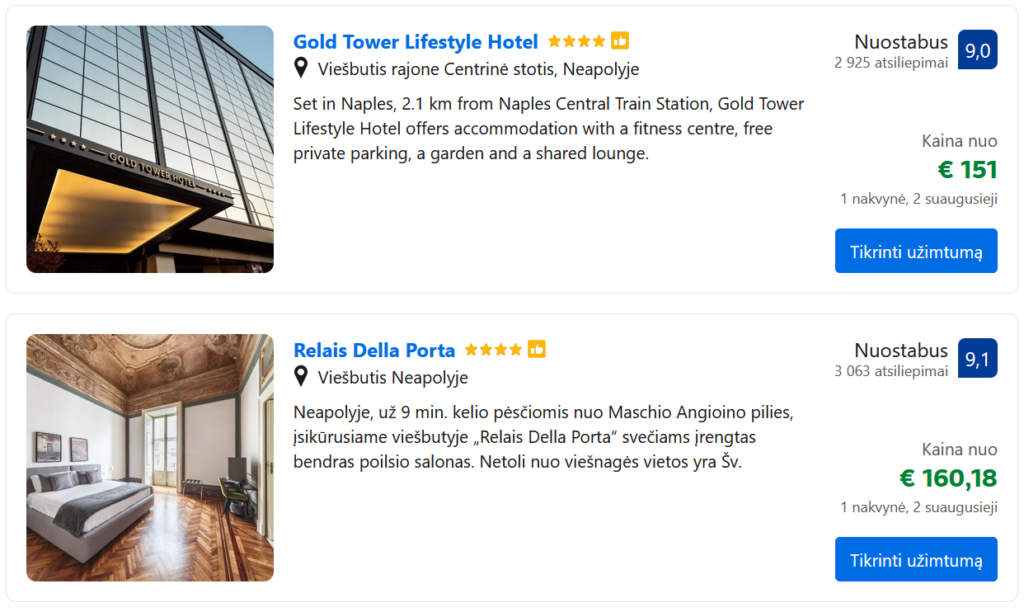This screenshot has width=1024, height=612.
Task: Click the 3 063 atsiliepimai review count
Action: point(891,371)
